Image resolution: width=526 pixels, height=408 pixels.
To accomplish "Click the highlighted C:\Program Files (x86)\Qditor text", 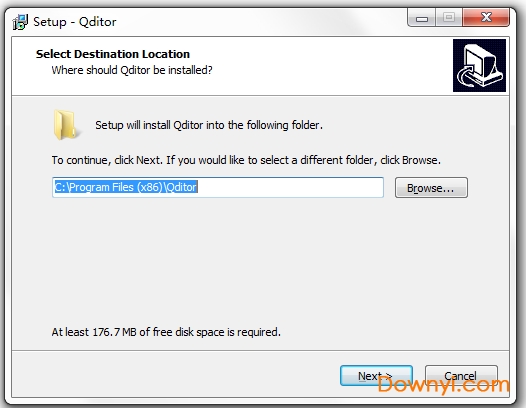I will [x=125, y=187].
